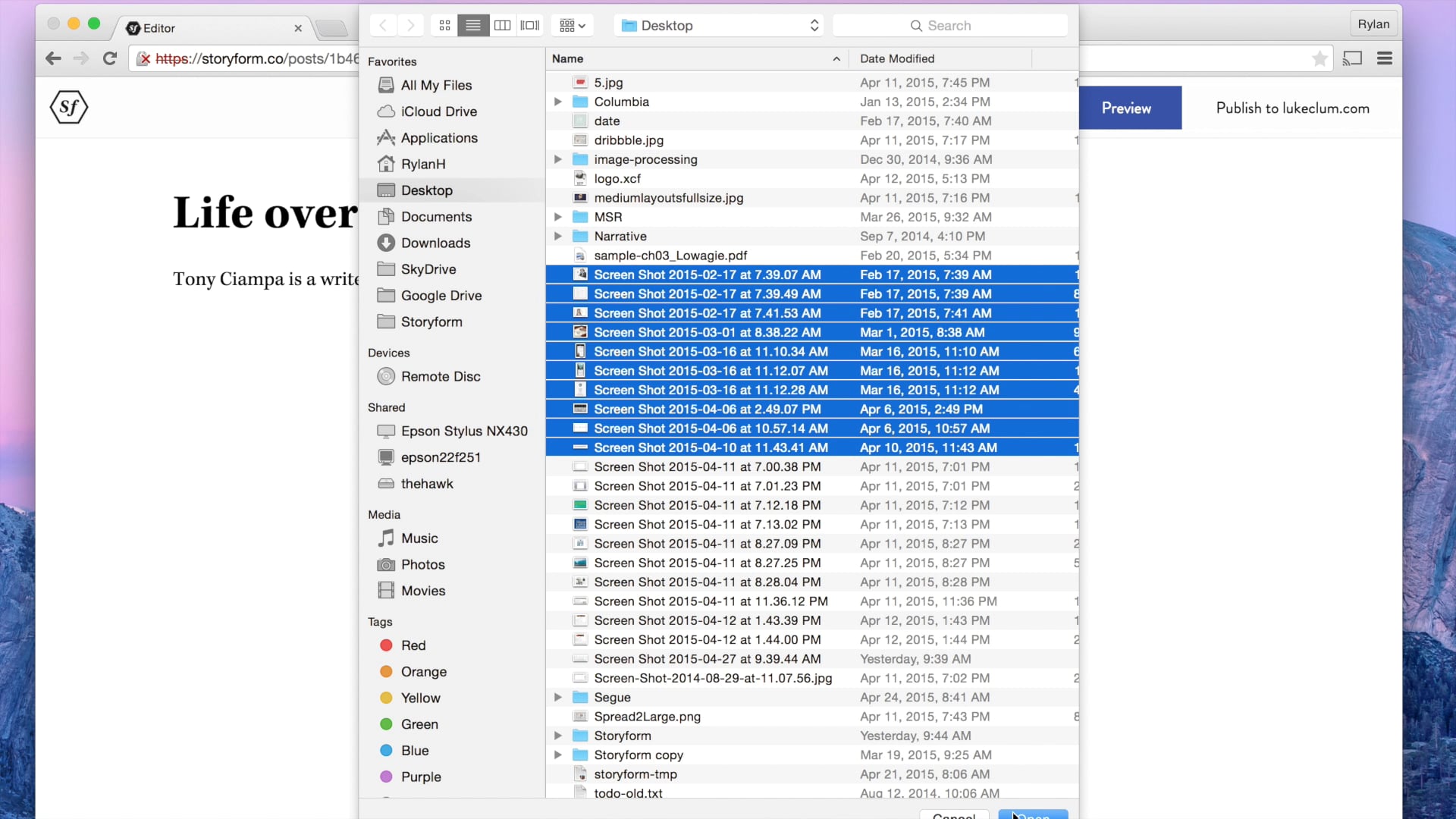This screenshot has height=819, width=1456.
Task: Select the file sample-ch03_Lowagie.pdf
Action: coord(811,256)
